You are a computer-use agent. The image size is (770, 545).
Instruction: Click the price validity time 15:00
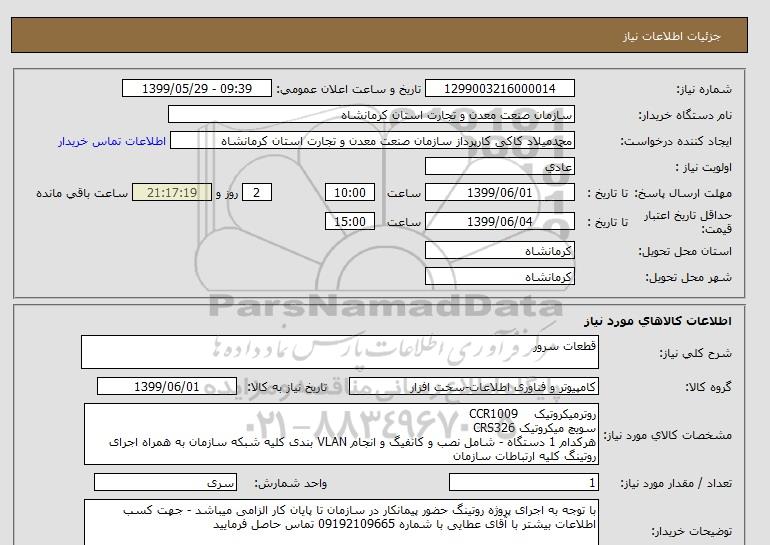[x=350, y=221]
